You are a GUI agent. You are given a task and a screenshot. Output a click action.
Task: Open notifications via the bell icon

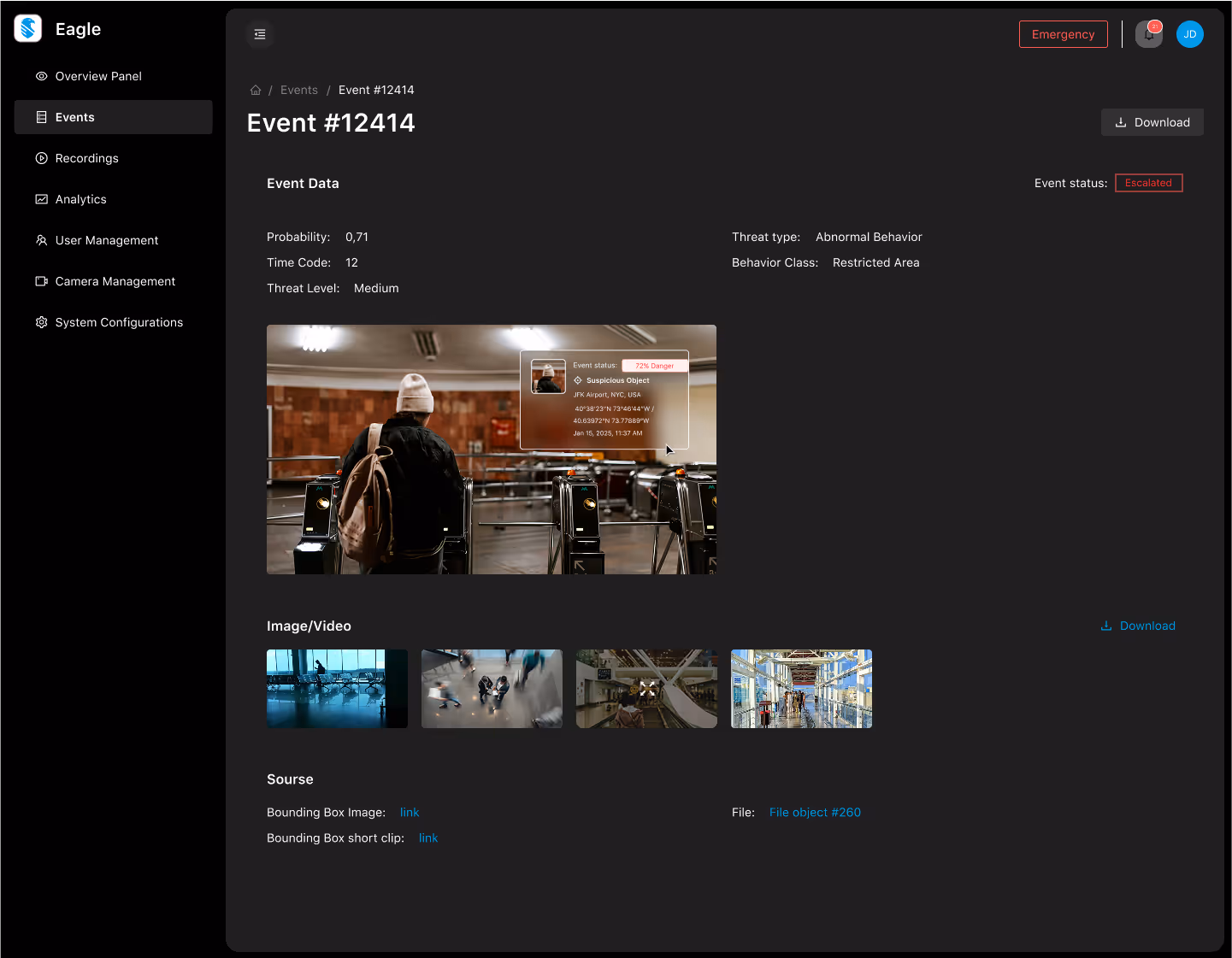click(x=1148, y=34)
